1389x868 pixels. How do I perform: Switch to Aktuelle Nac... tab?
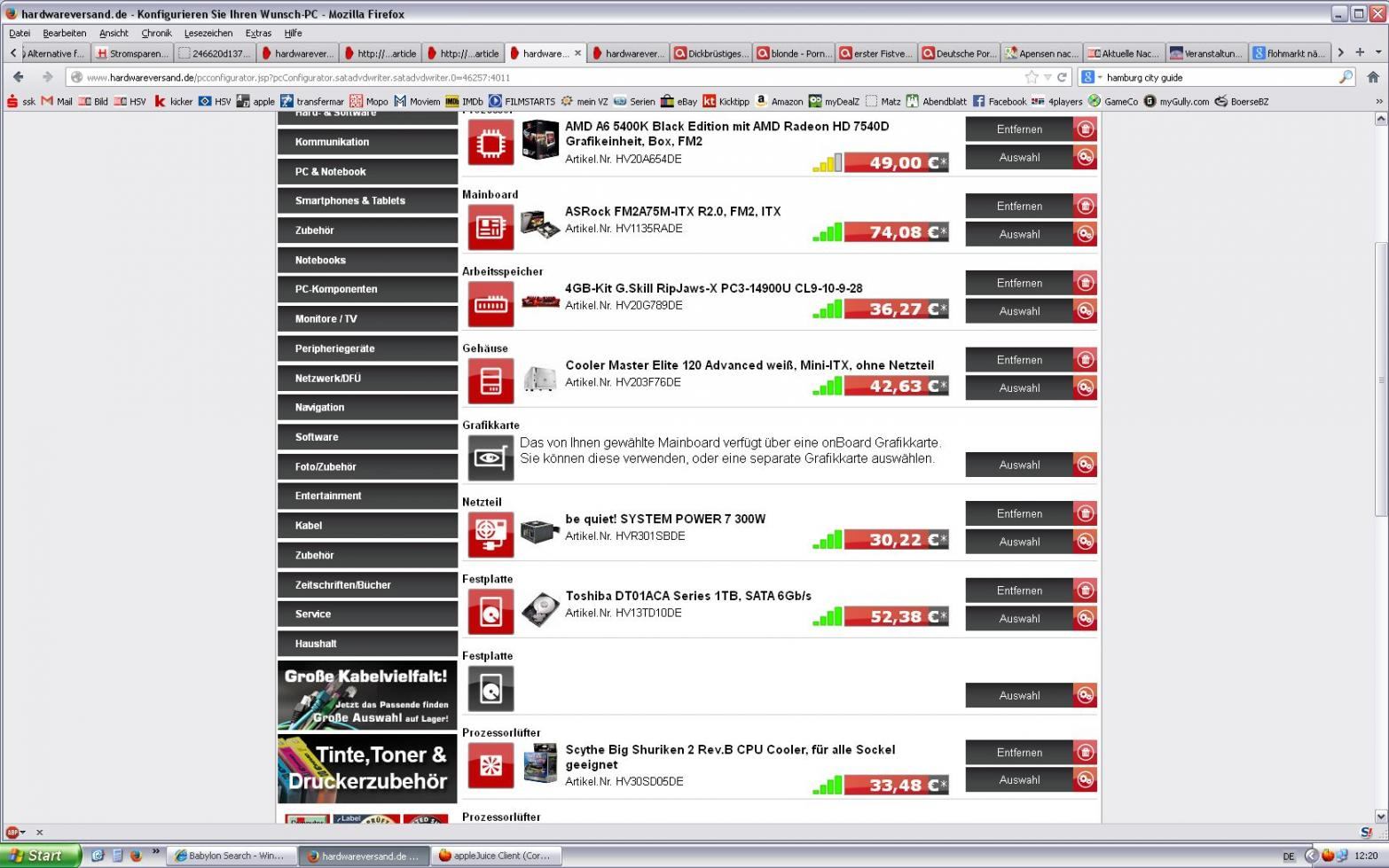[x=1124, y=53]
